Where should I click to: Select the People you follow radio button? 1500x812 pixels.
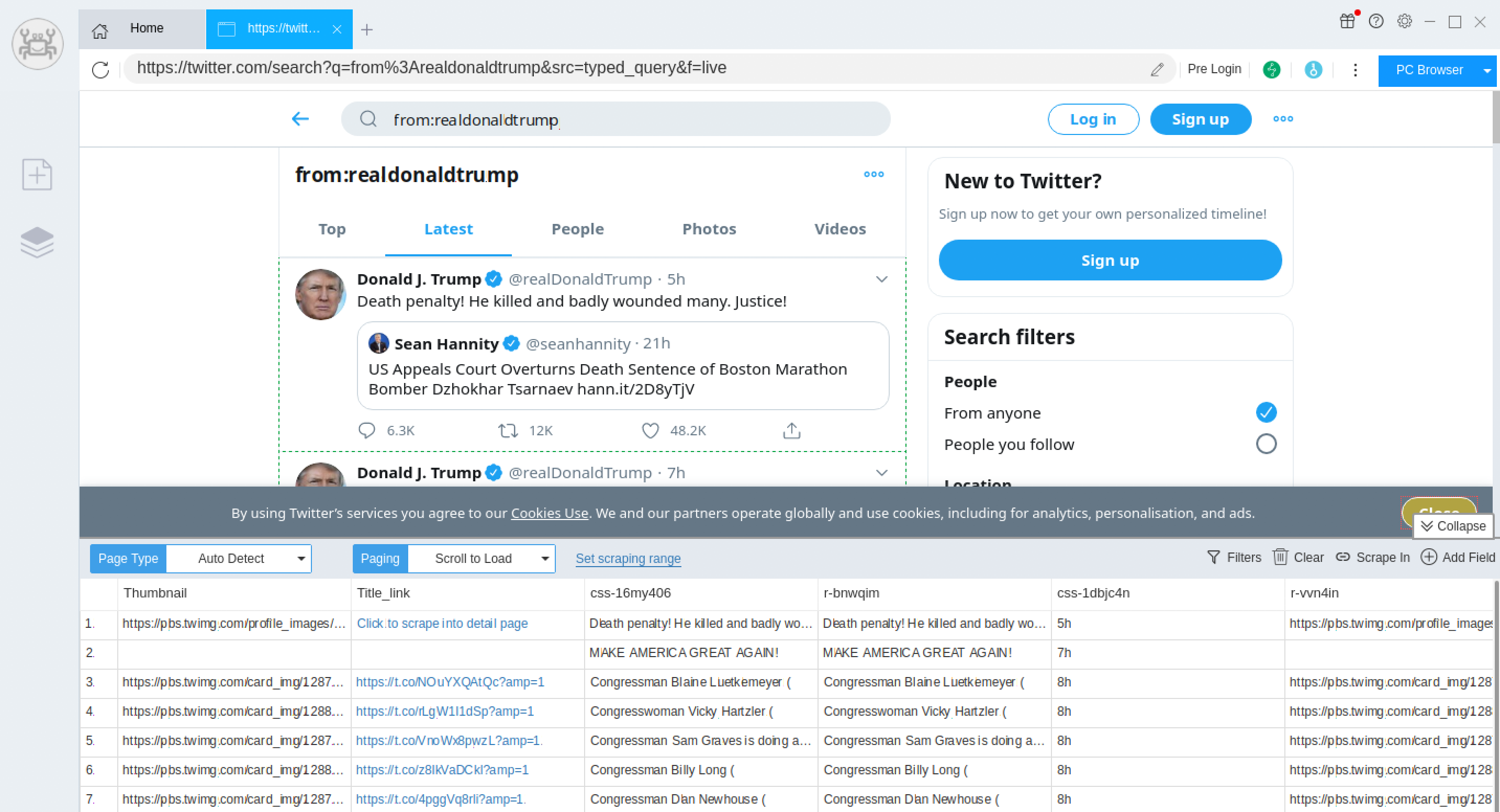click(x=1264, y=444)
